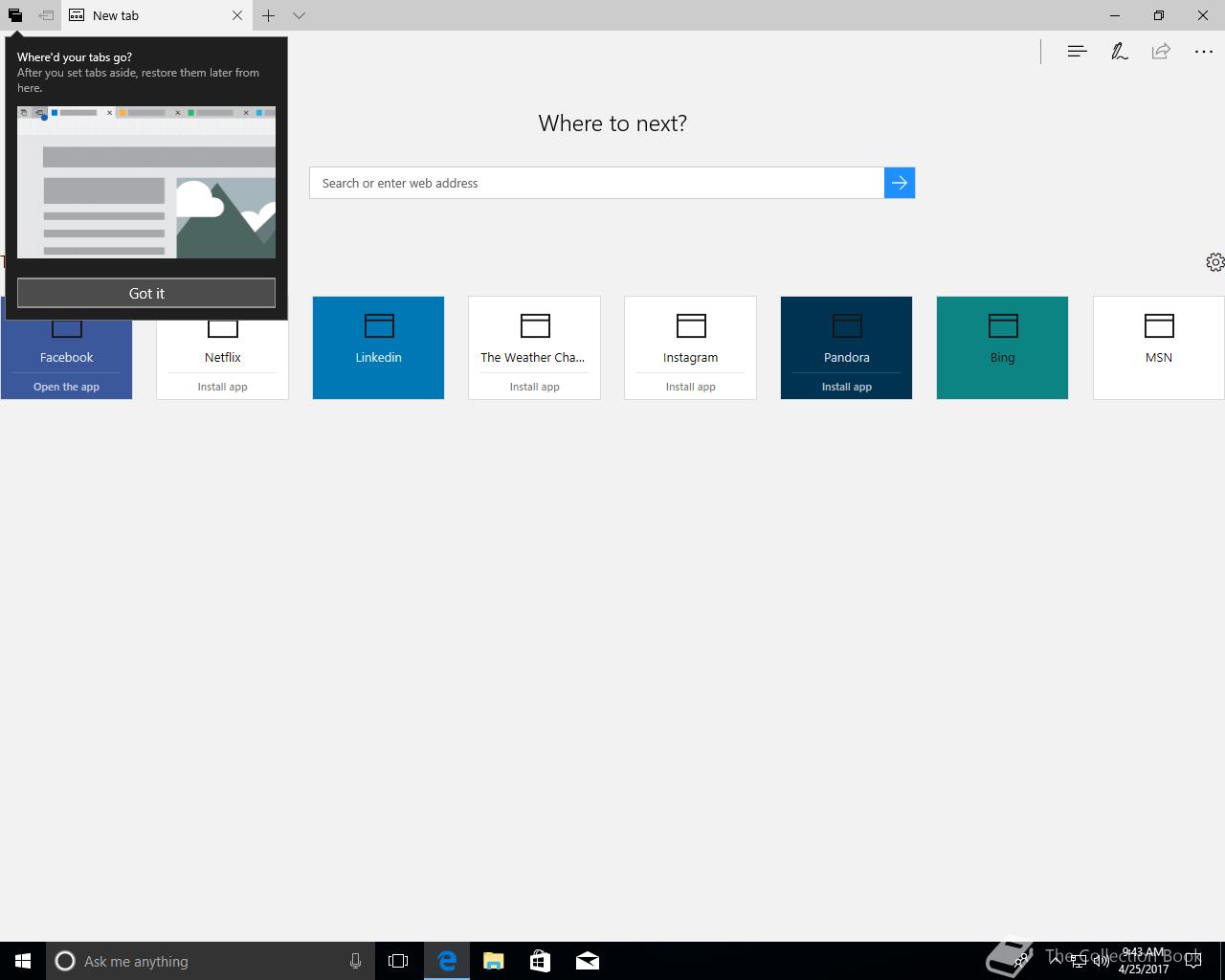Open Task View on the taskbar

coord(398,961)
